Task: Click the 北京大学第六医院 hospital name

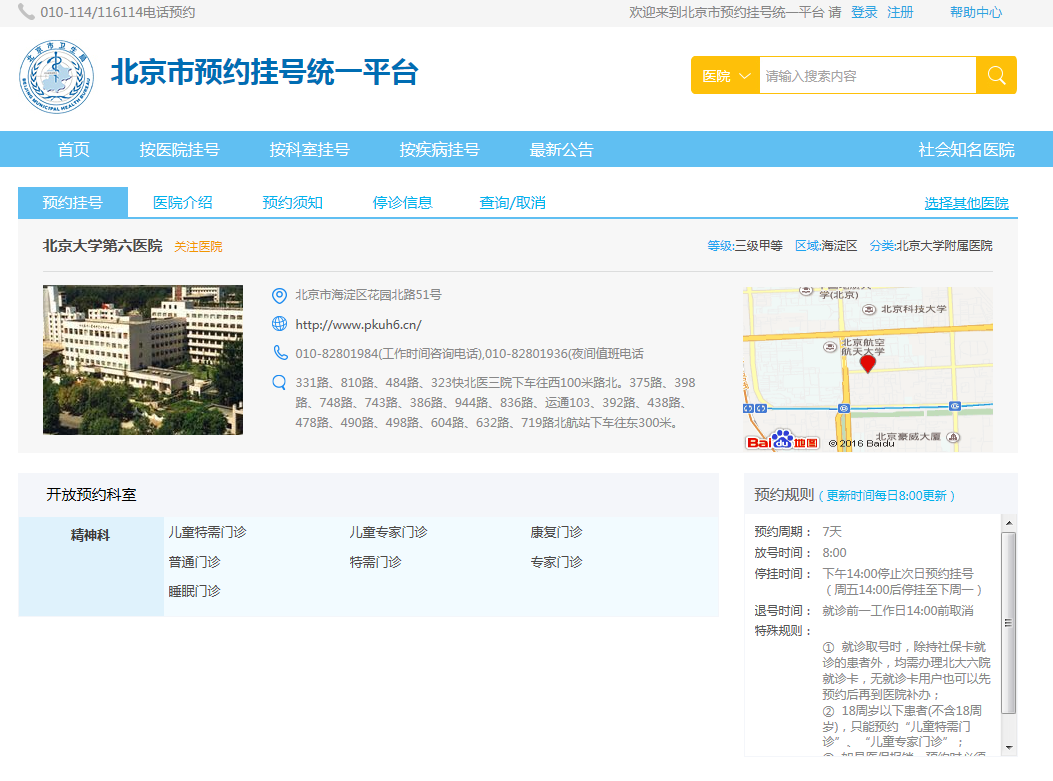Action: click(103, 246)
